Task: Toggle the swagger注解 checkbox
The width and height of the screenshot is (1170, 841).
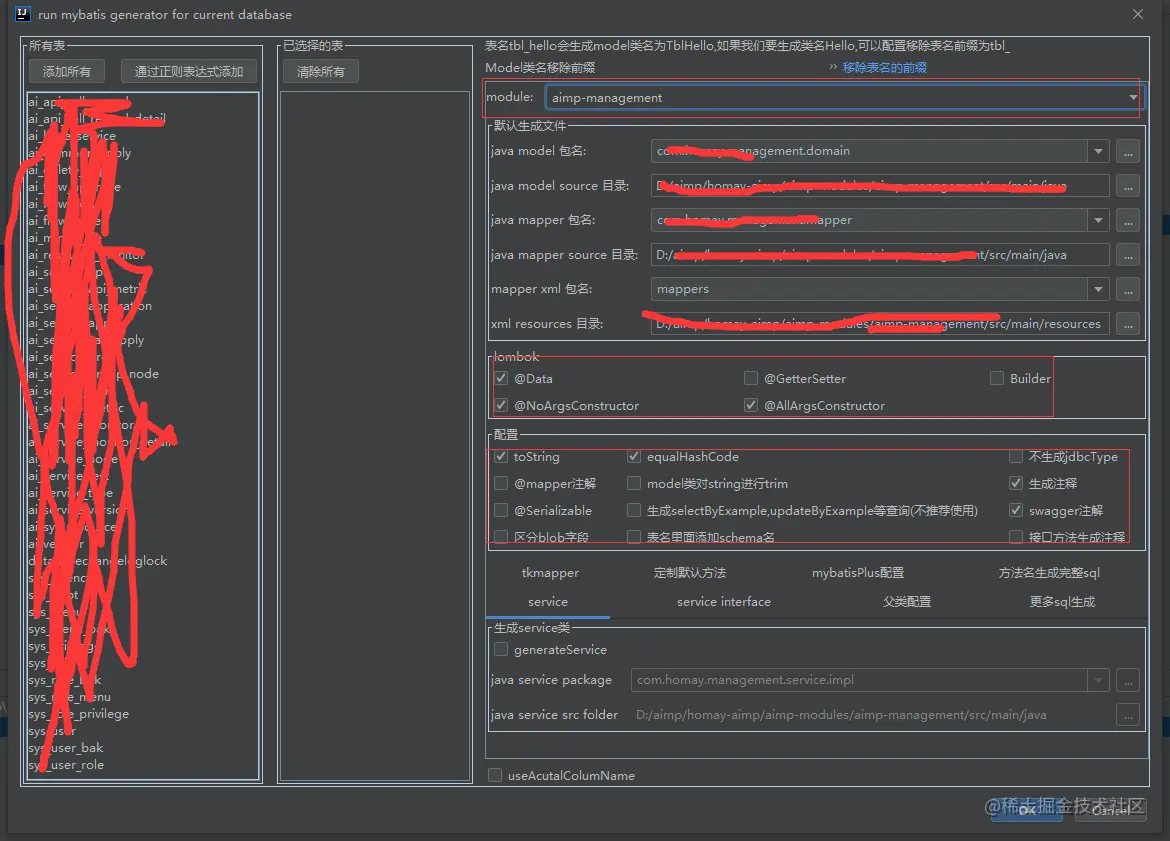Action: [x=1016, y=510]
